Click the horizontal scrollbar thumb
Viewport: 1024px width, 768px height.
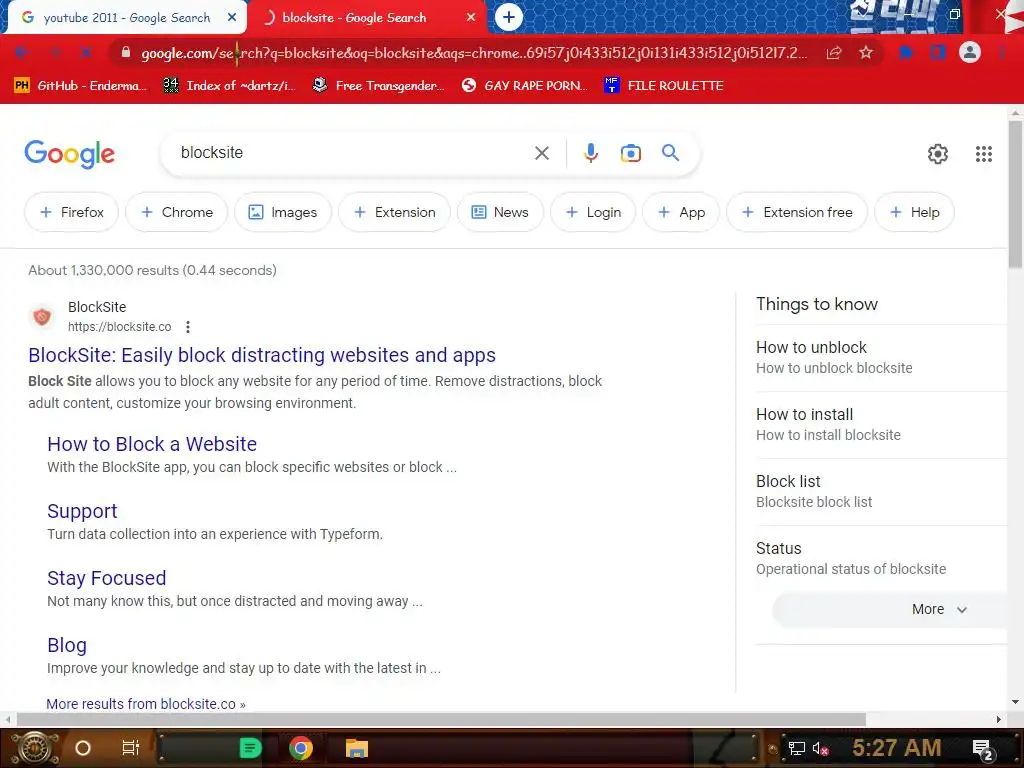pyautogui.click(x=441, y=719)
